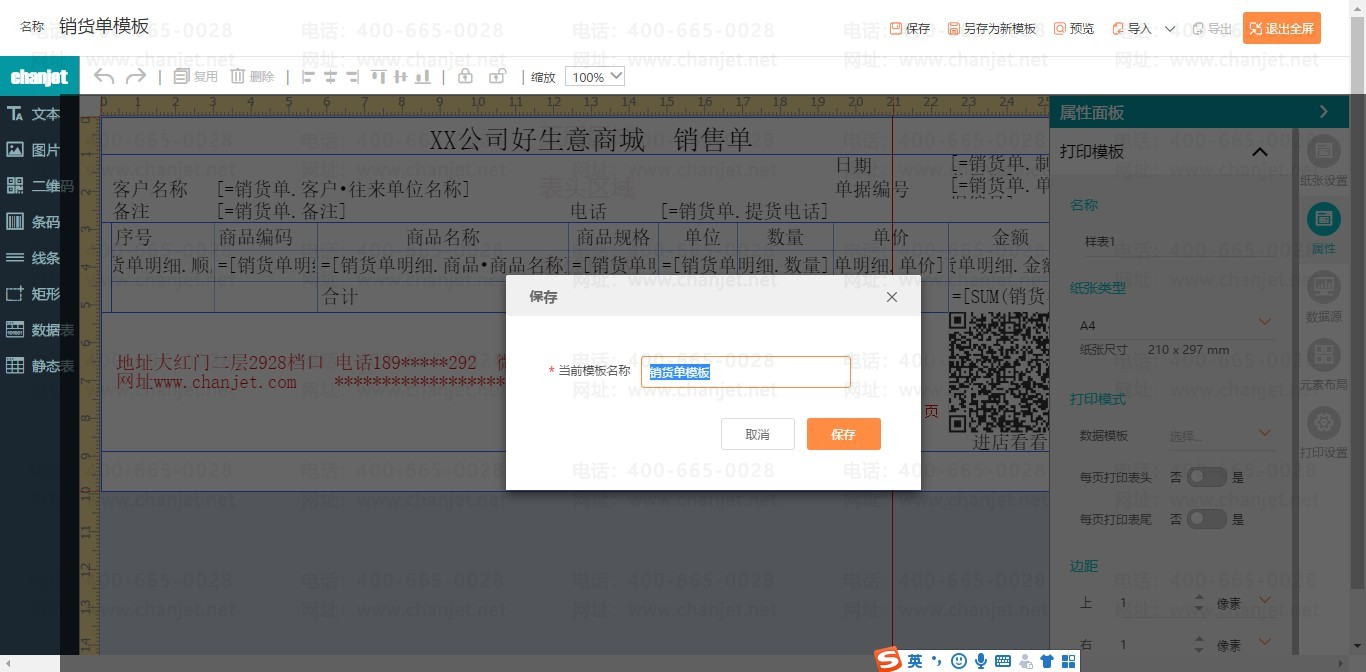
Task: Click the undo arrow in toolbar
Action: point(104,76)
